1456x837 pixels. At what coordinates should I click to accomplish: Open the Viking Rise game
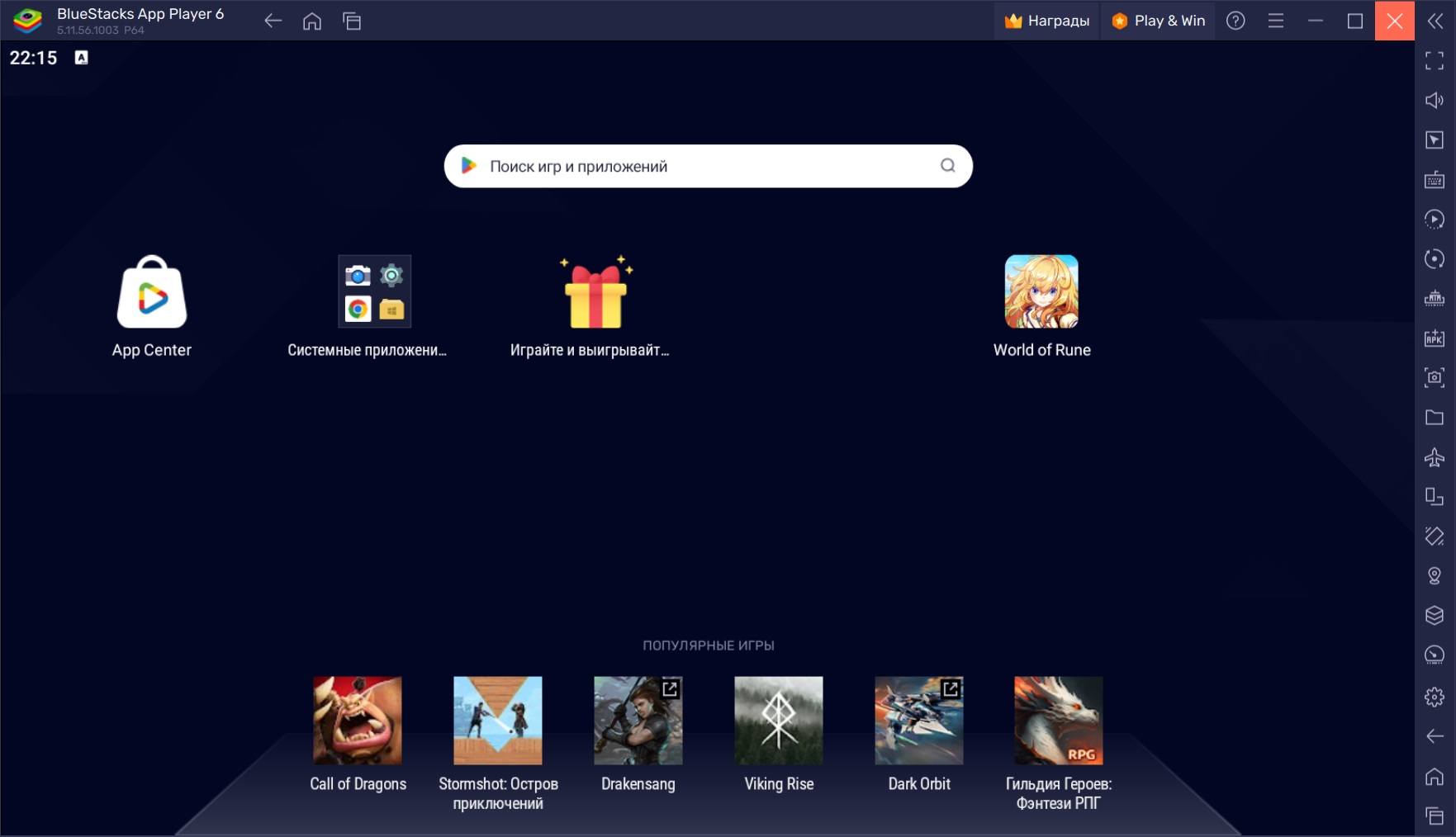click(779, 720)
